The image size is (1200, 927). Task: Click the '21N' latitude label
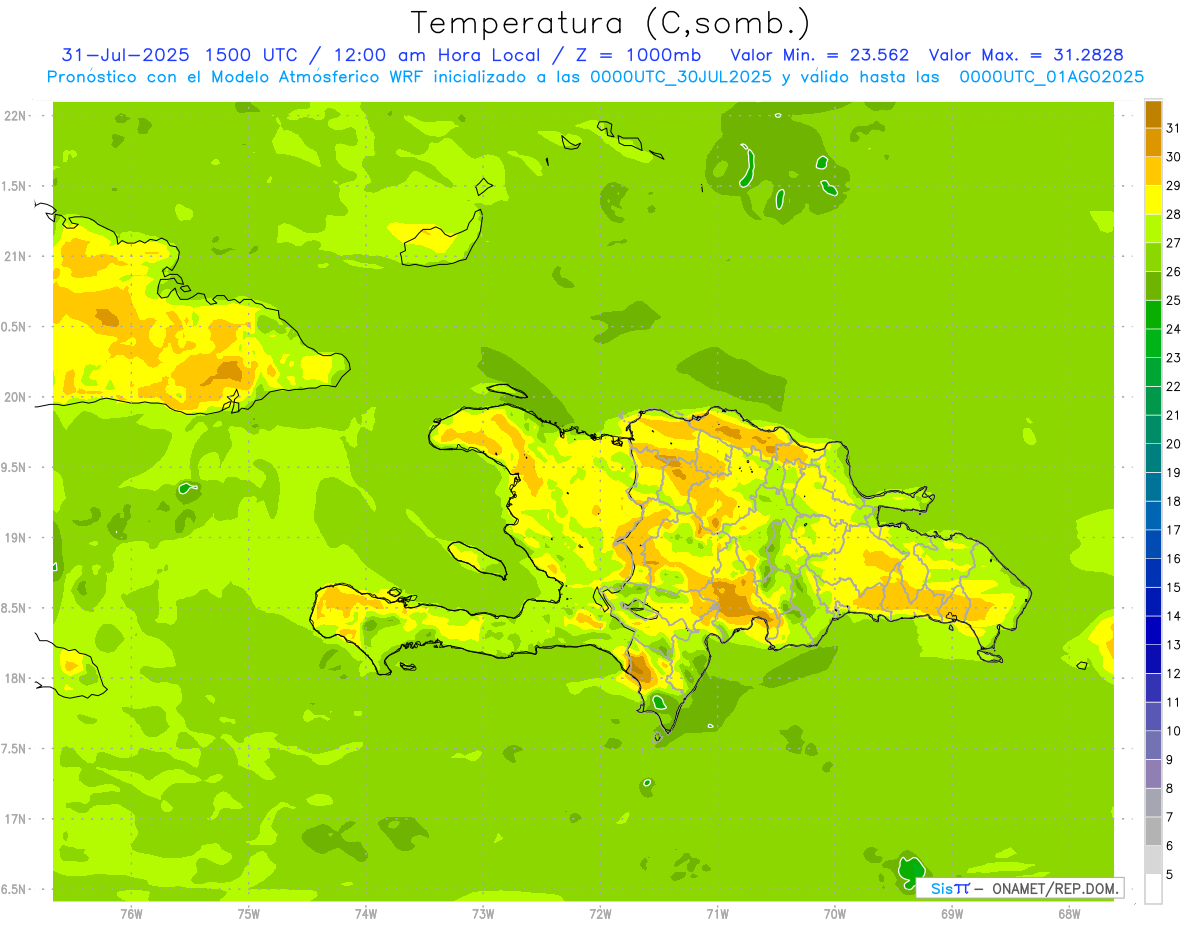tap(15, 256)
